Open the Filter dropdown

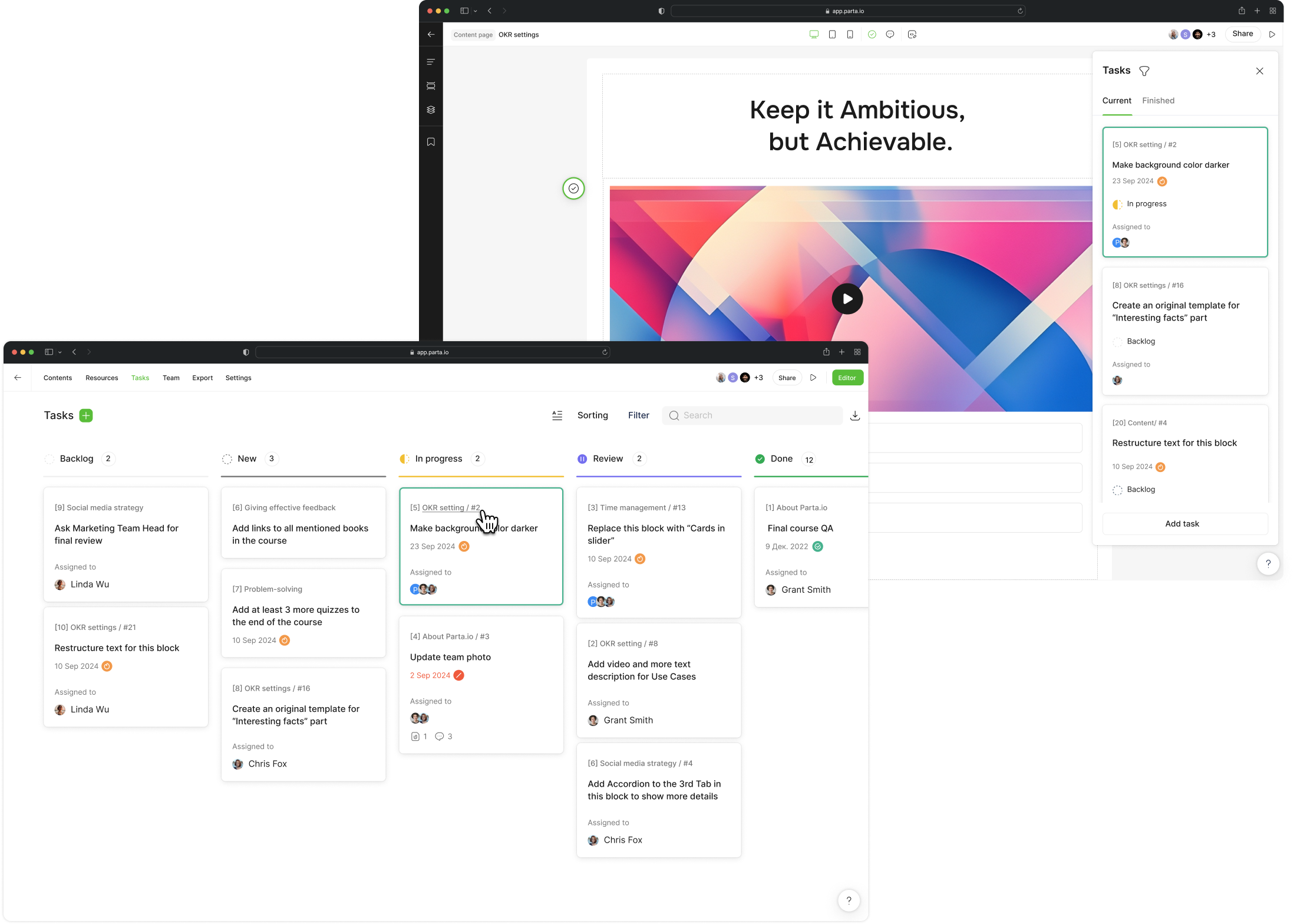click(638, 415)
